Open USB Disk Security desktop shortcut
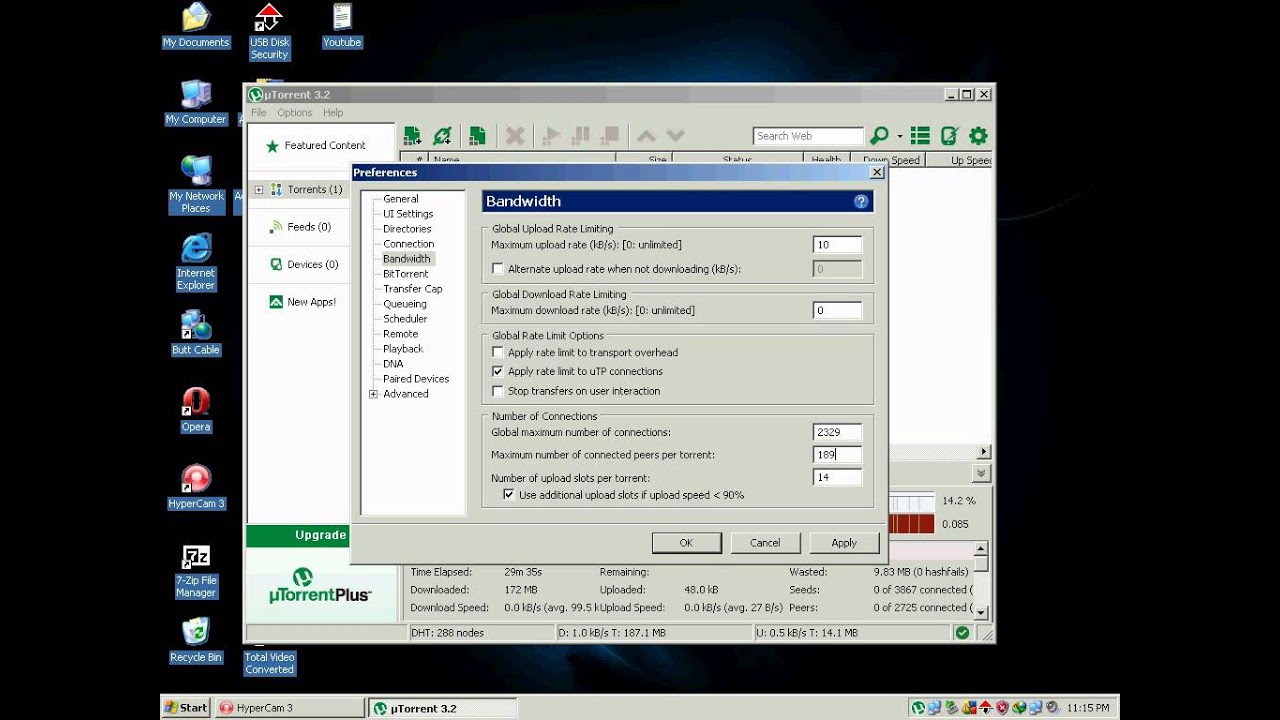Image resolution: width=1280 pixels, height=720 pixels. point(269,31)
